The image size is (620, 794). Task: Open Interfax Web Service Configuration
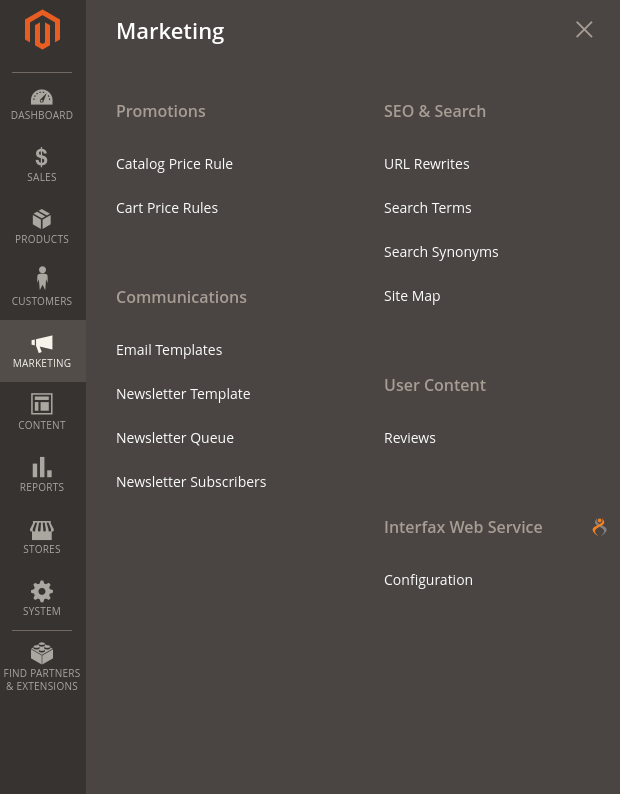click(429, 580)
